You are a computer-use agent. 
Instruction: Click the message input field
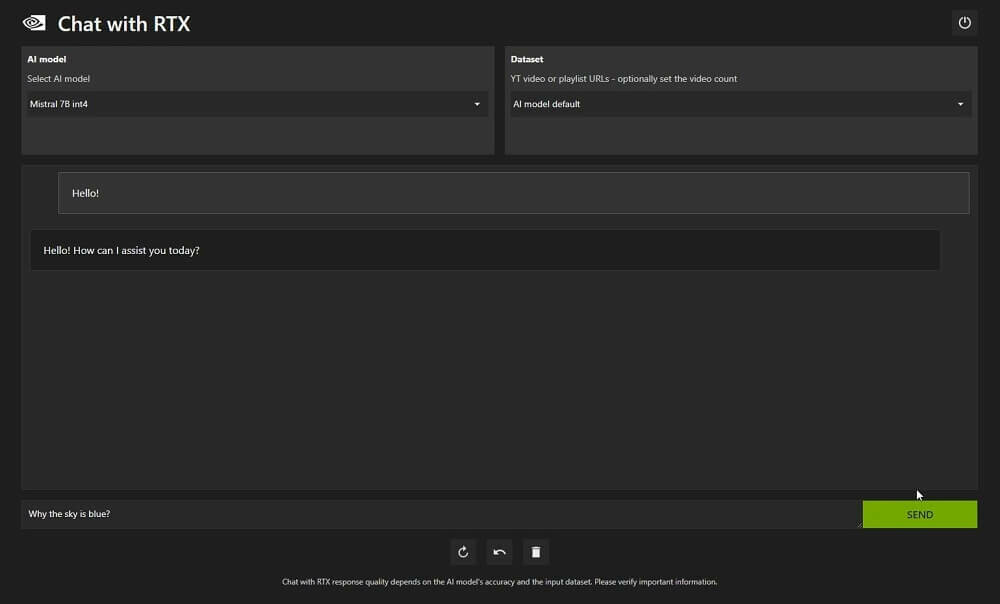441,514
